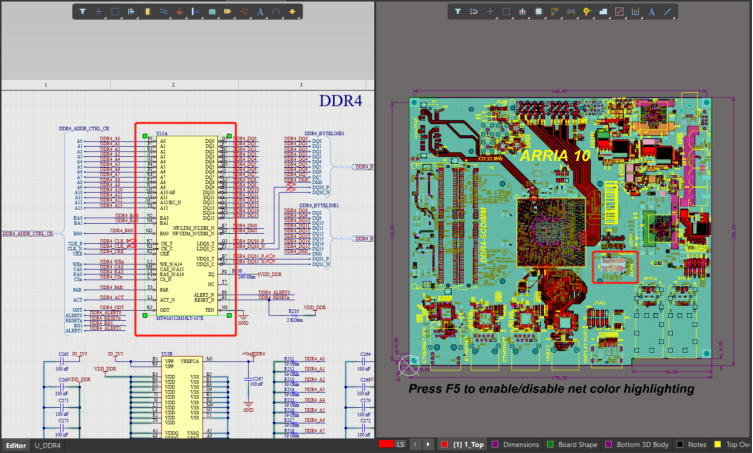Image resolution: width=753 pixels, height=453 pixels.
Task: Select the interactive routing tool in PCB toolbar
Action: (554, 12)
